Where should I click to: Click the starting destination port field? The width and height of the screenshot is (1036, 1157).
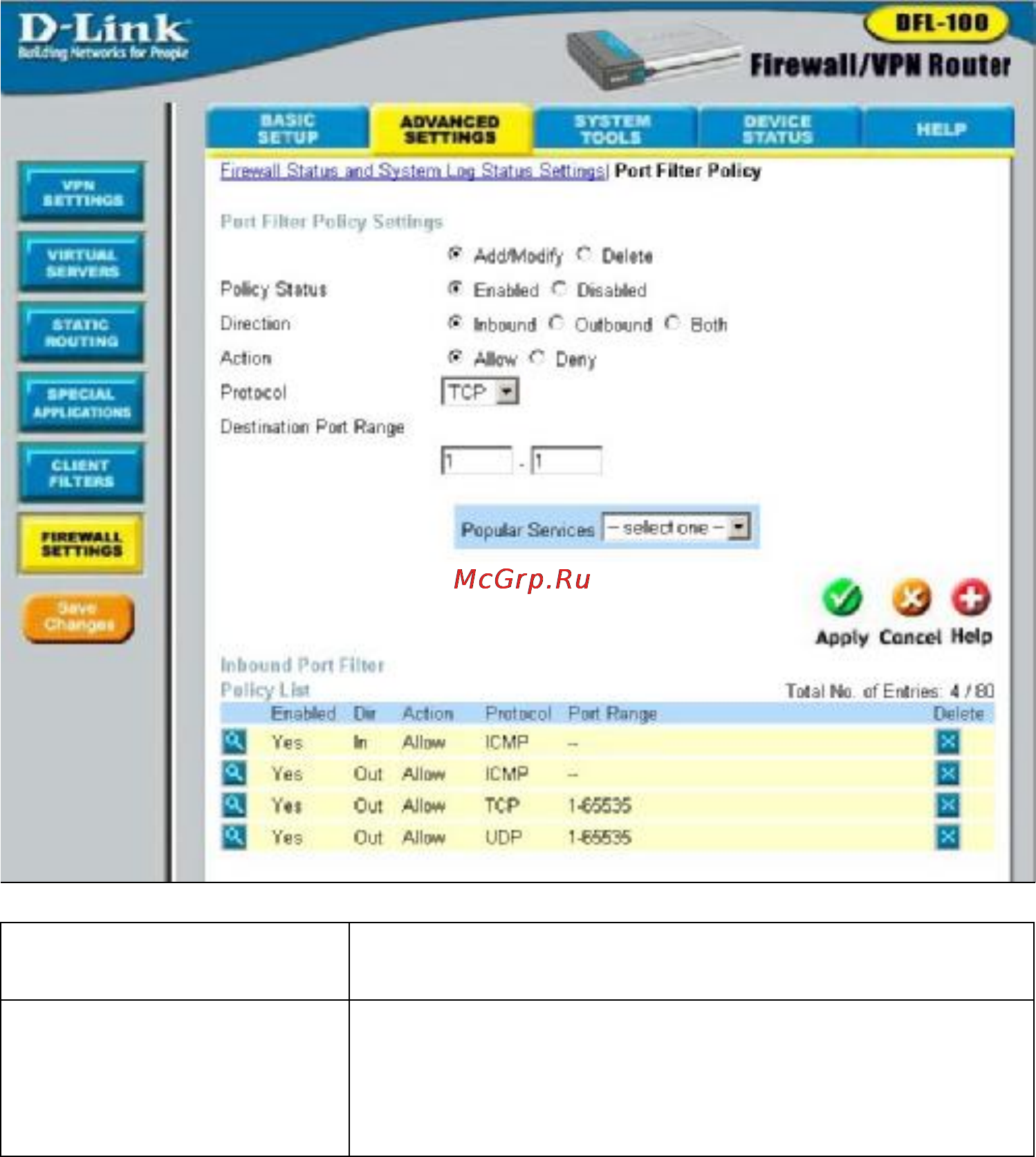click(477, 461)
